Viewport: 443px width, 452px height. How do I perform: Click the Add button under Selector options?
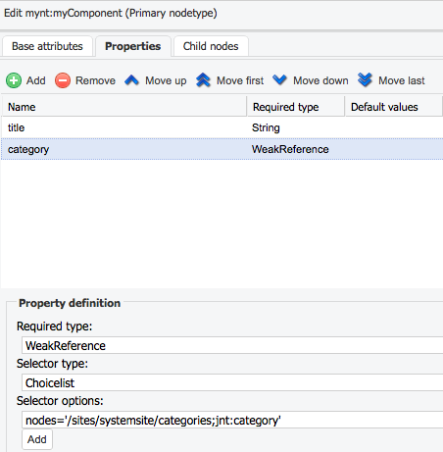pyautogui.click(x=37, y=439)
